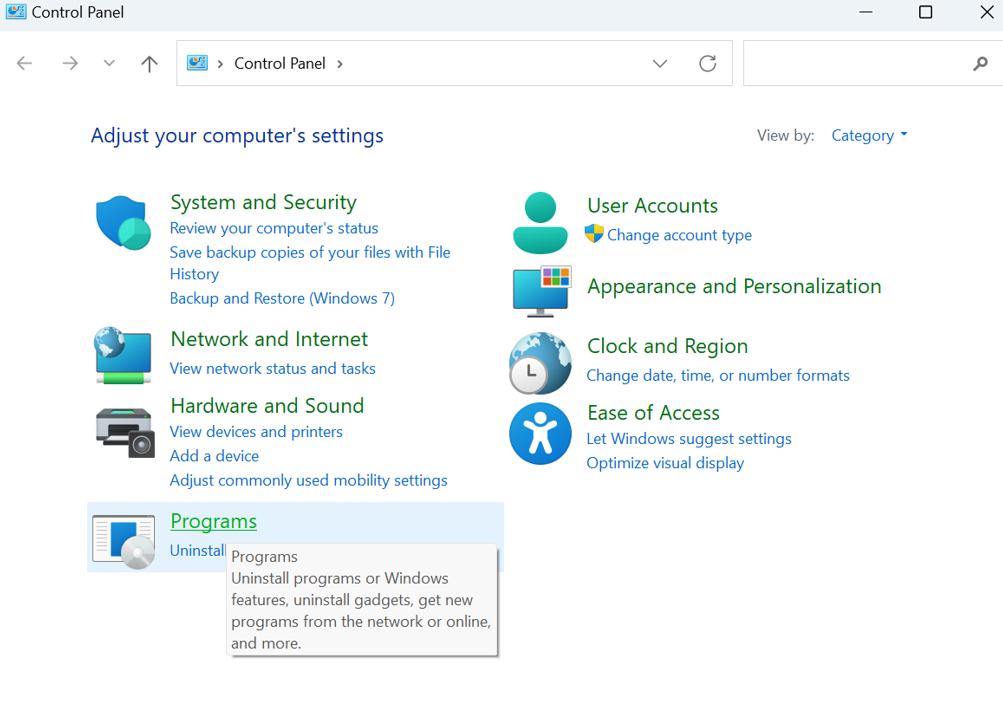Open Ease of Access heading

point(653,413)
